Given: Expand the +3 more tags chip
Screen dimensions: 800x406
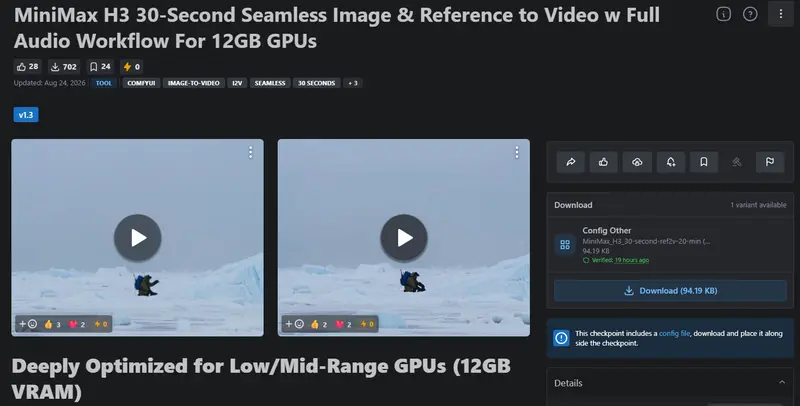Looking at the screenshot, I should click(353, 83).
